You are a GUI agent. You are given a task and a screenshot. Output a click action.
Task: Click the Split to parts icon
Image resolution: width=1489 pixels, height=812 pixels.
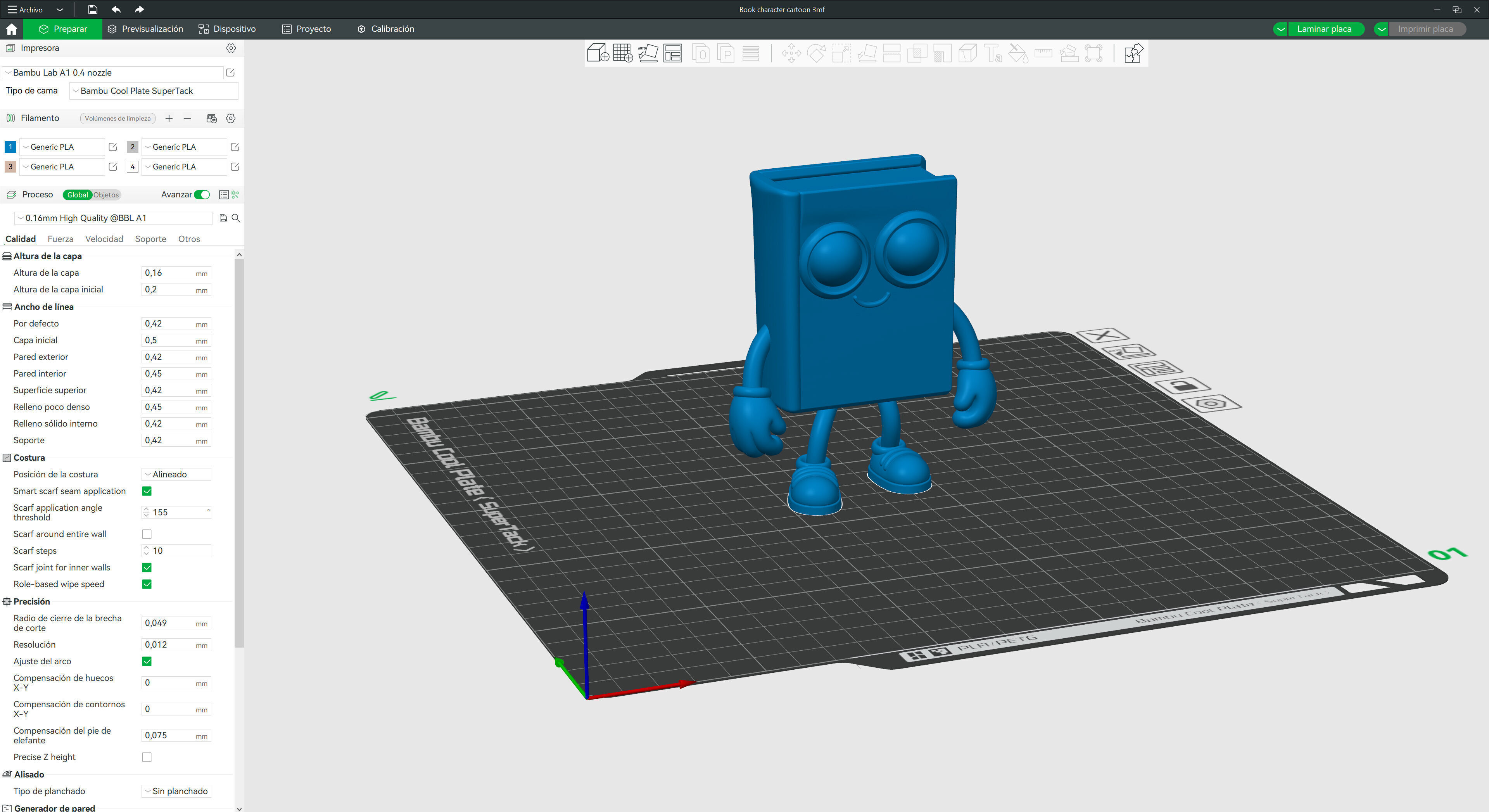[726, 54]
